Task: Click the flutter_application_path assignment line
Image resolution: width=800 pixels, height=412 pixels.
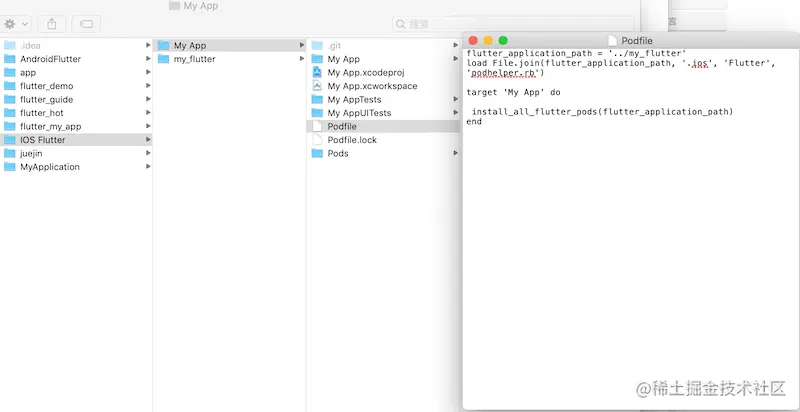Action: click(x=576, y=54)
